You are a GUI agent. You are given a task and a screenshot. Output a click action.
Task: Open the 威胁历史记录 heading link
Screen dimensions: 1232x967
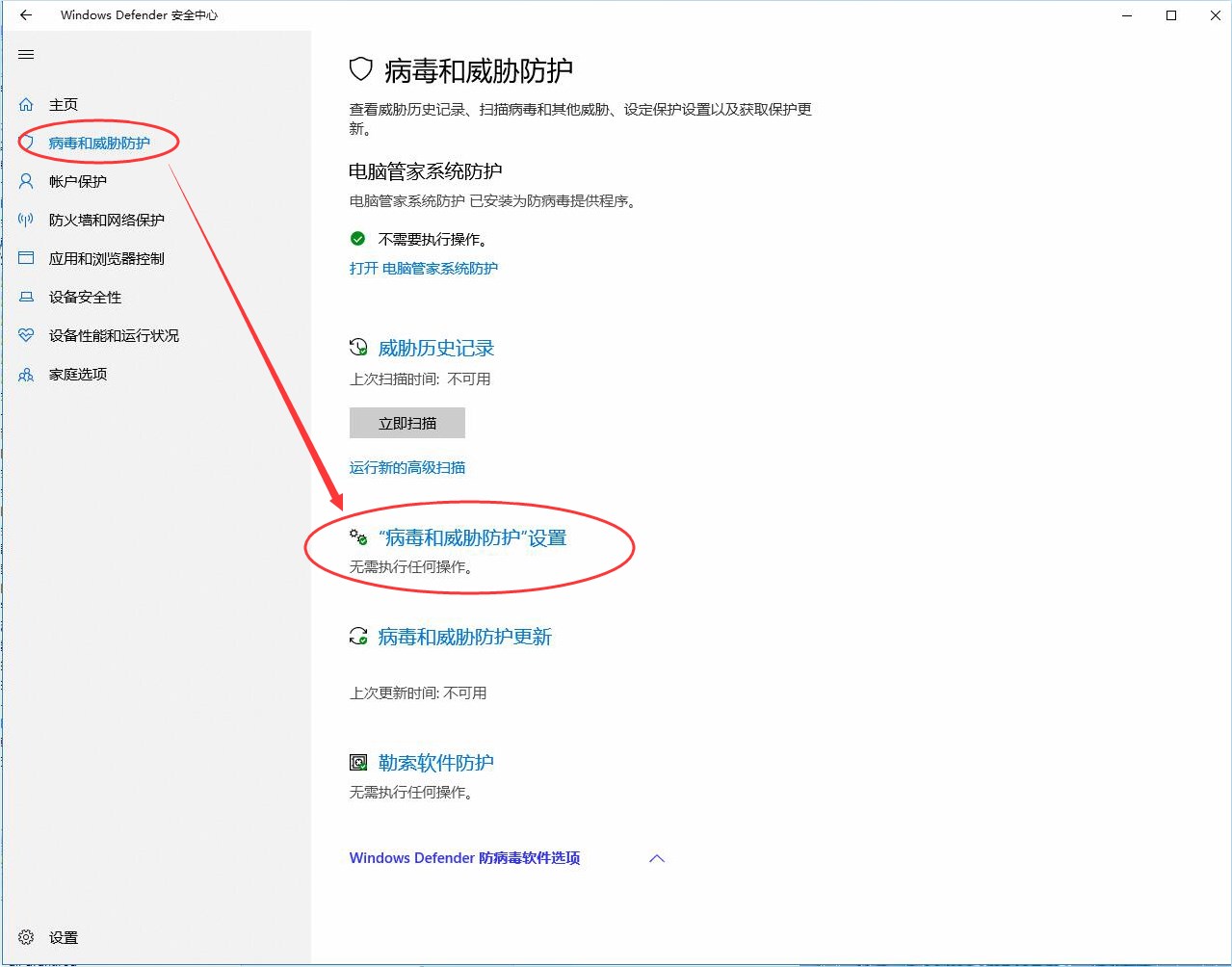coord(435,348)
